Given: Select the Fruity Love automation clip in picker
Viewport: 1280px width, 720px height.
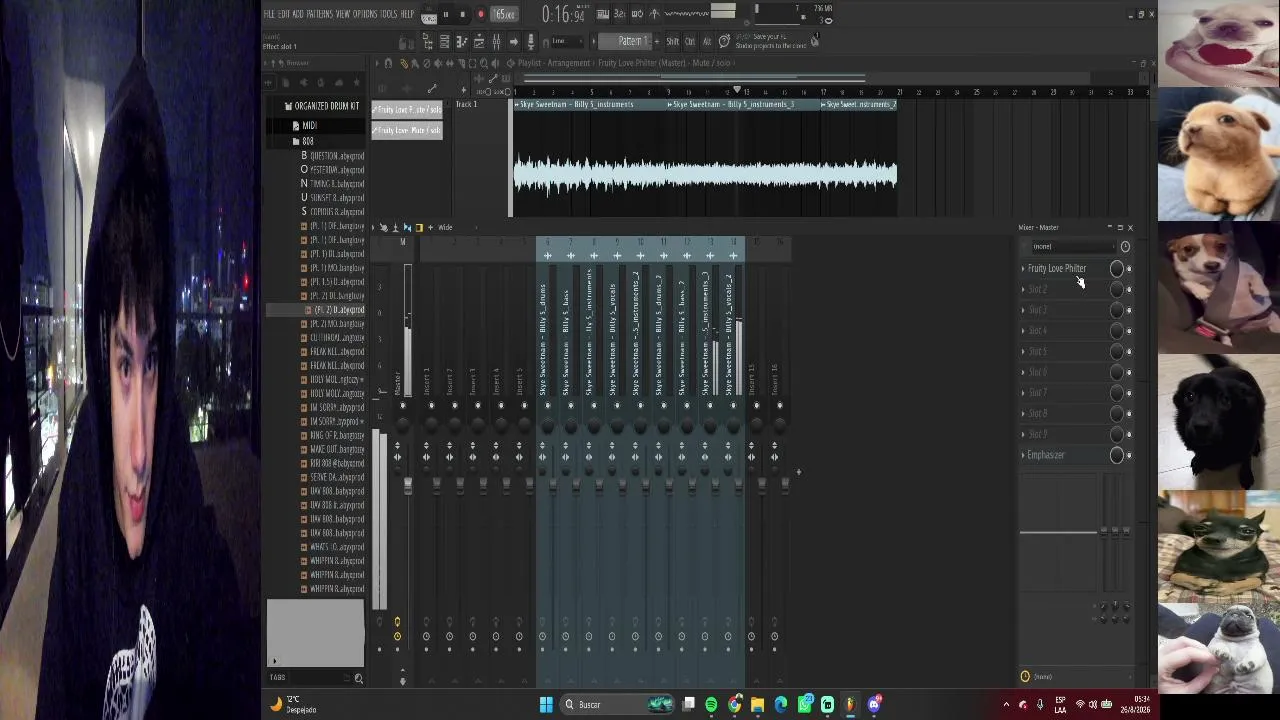Looking at the screenshot, I should [x=407, y=109].
